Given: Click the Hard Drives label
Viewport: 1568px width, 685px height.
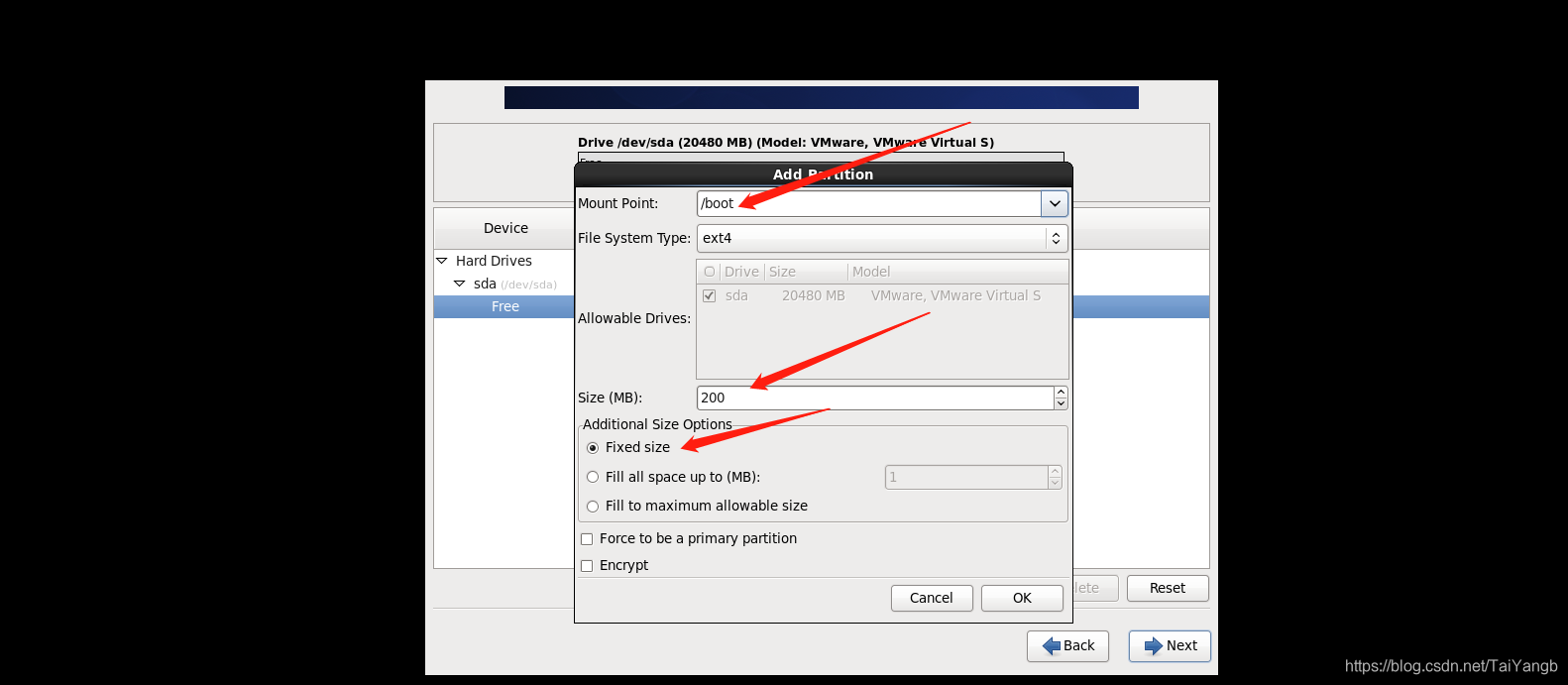Looking at the screenshot, I should (x=494, y=261).
